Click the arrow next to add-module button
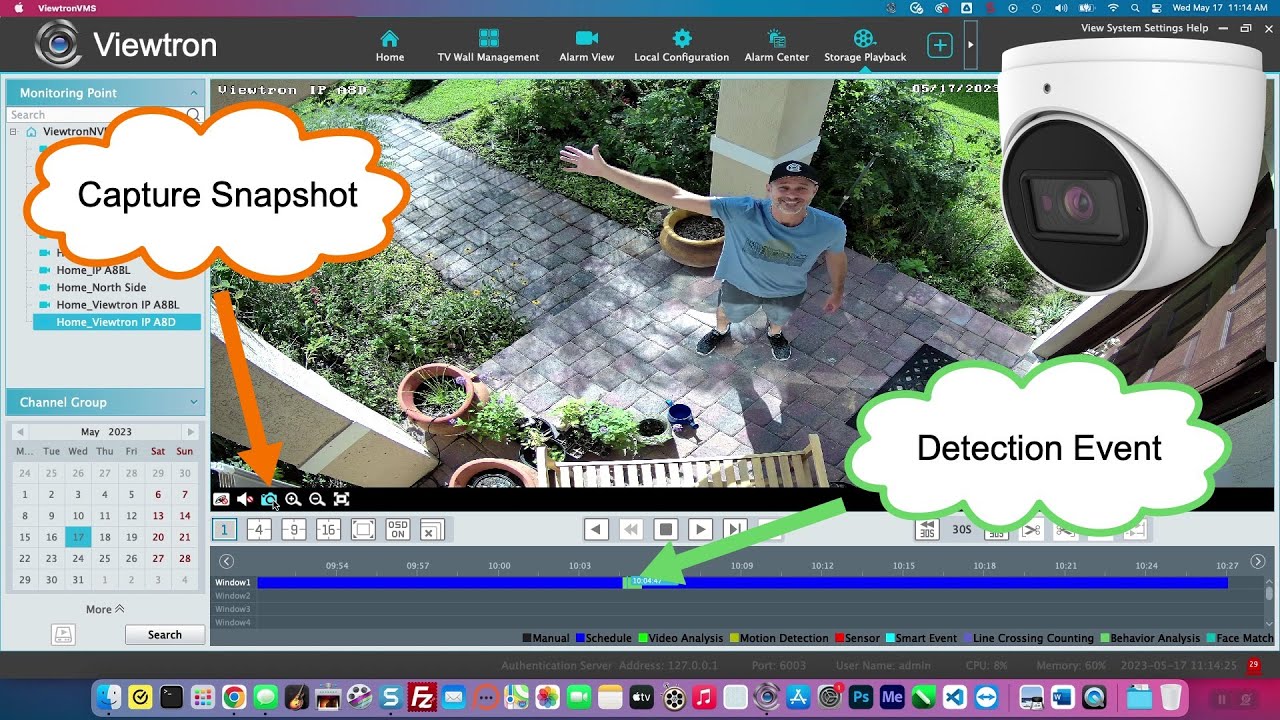 [970, 45]
